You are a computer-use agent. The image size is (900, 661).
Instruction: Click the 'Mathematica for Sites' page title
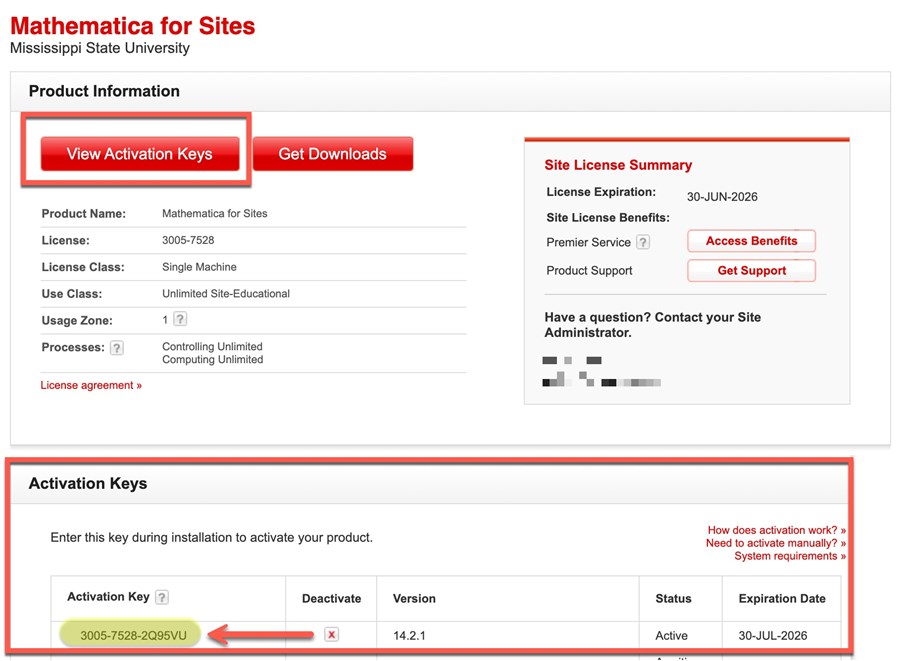pos(133,26)
